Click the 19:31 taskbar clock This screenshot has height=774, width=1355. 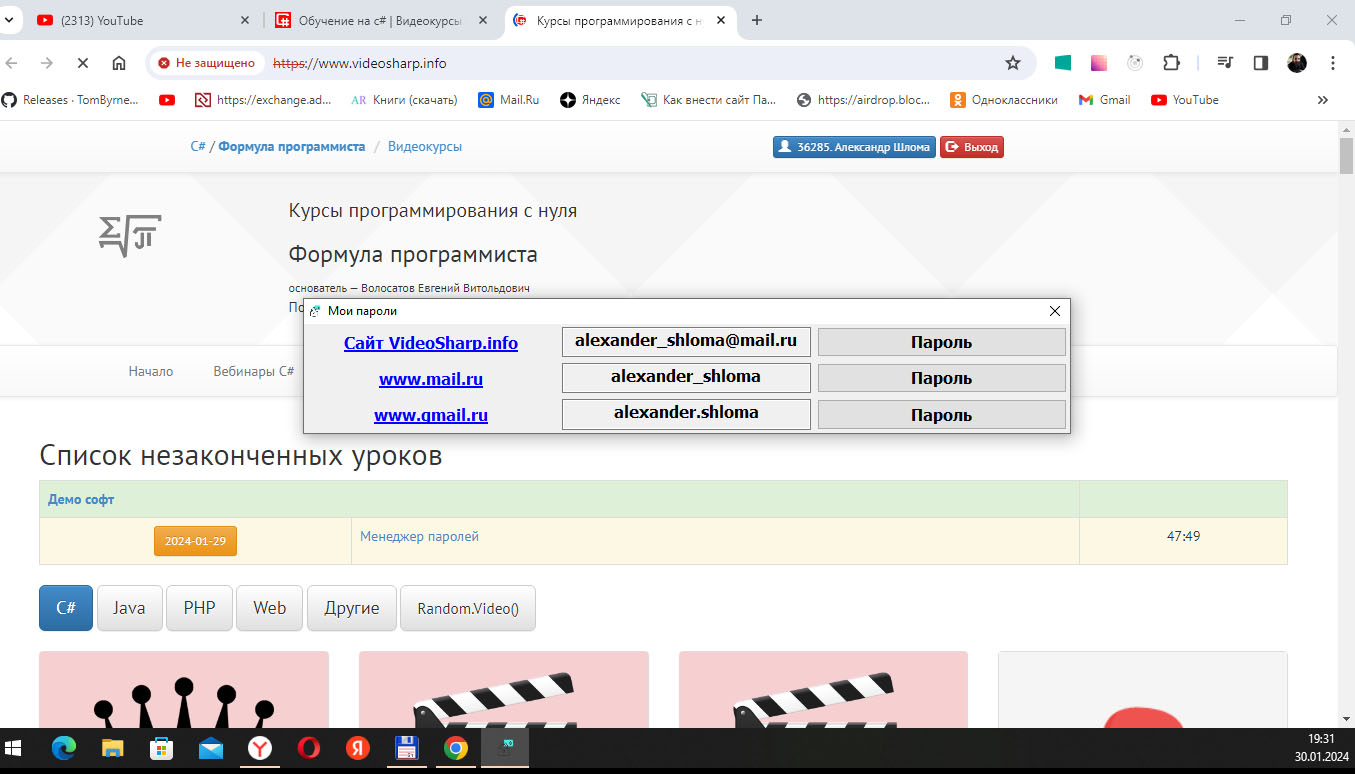1321,737
